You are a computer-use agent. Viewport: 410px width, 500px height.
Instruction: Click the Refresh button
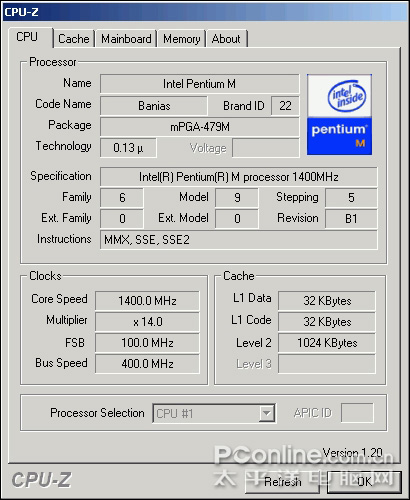tap(282, 482)
